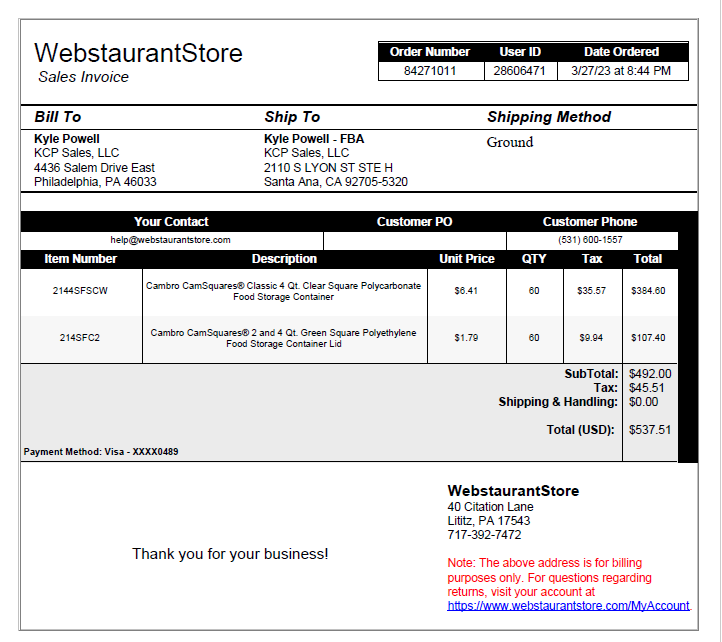
Task: Click the Unit Price column header
Action: pos(467,259)
